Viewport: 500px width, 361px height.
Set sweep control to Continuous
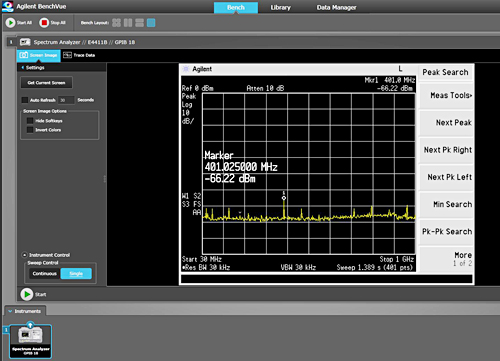click(x=44, y=274)
